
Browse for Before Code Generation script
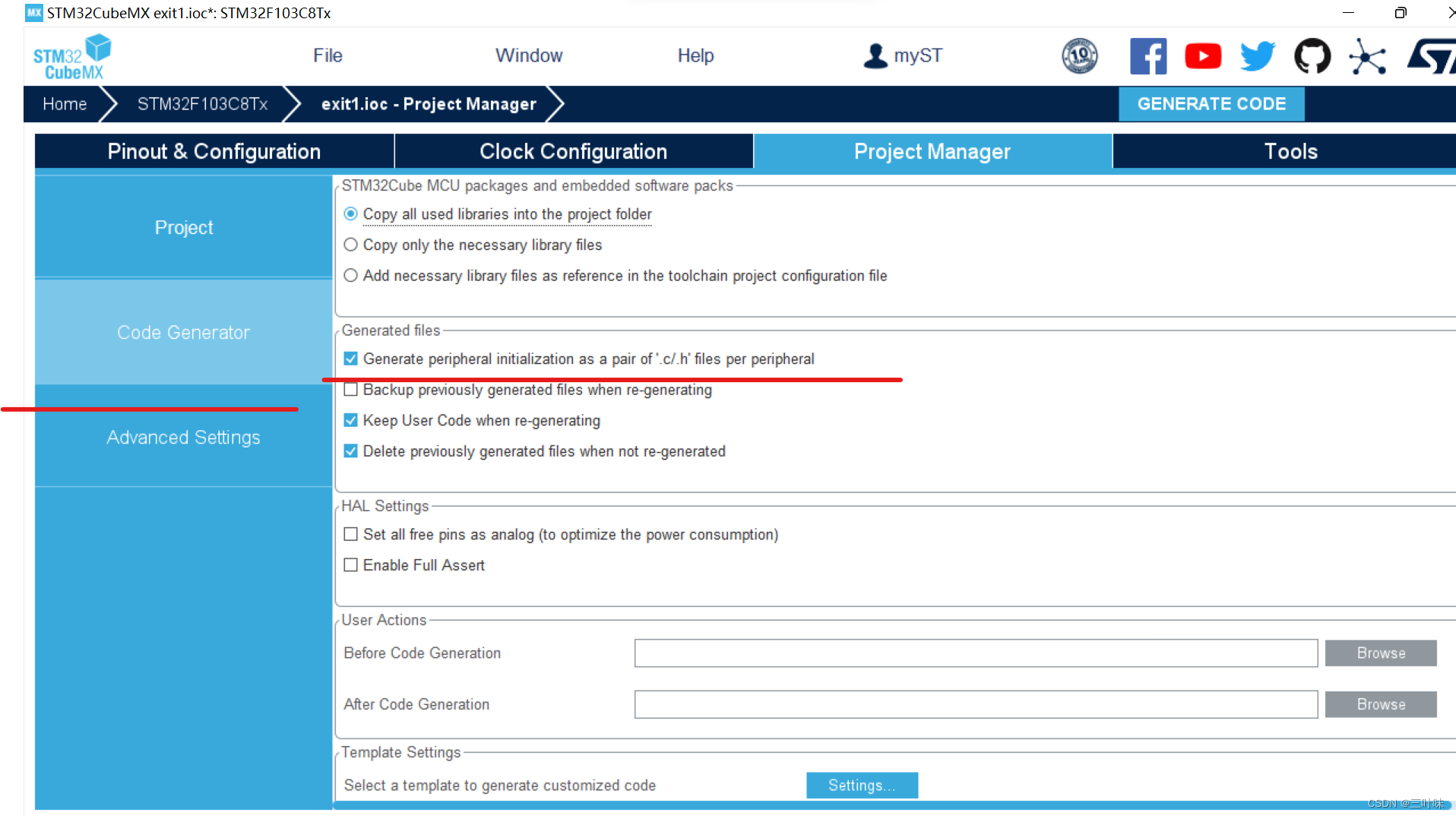point(1381,653)
